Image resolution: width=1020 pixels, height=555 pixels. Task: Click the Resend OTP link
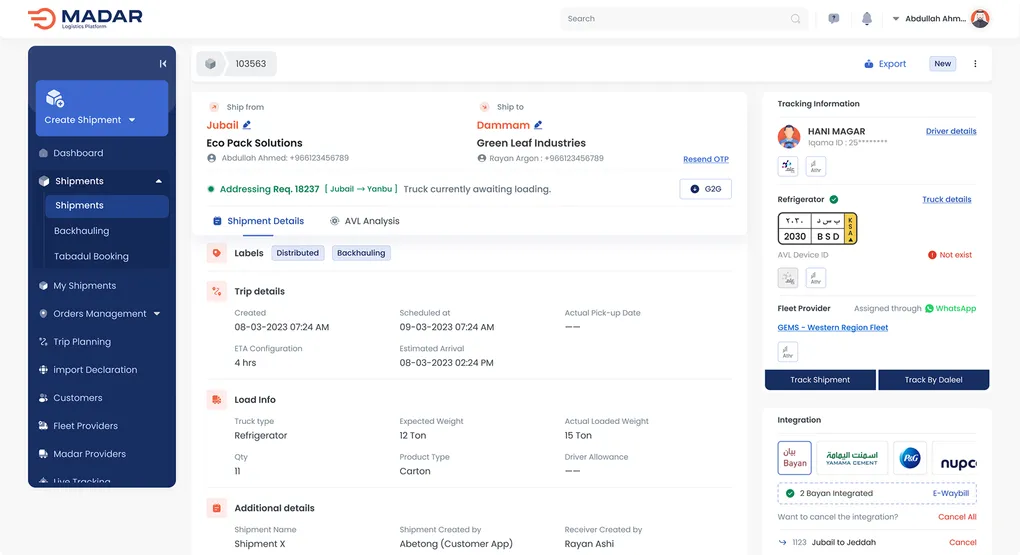(705, 159)
